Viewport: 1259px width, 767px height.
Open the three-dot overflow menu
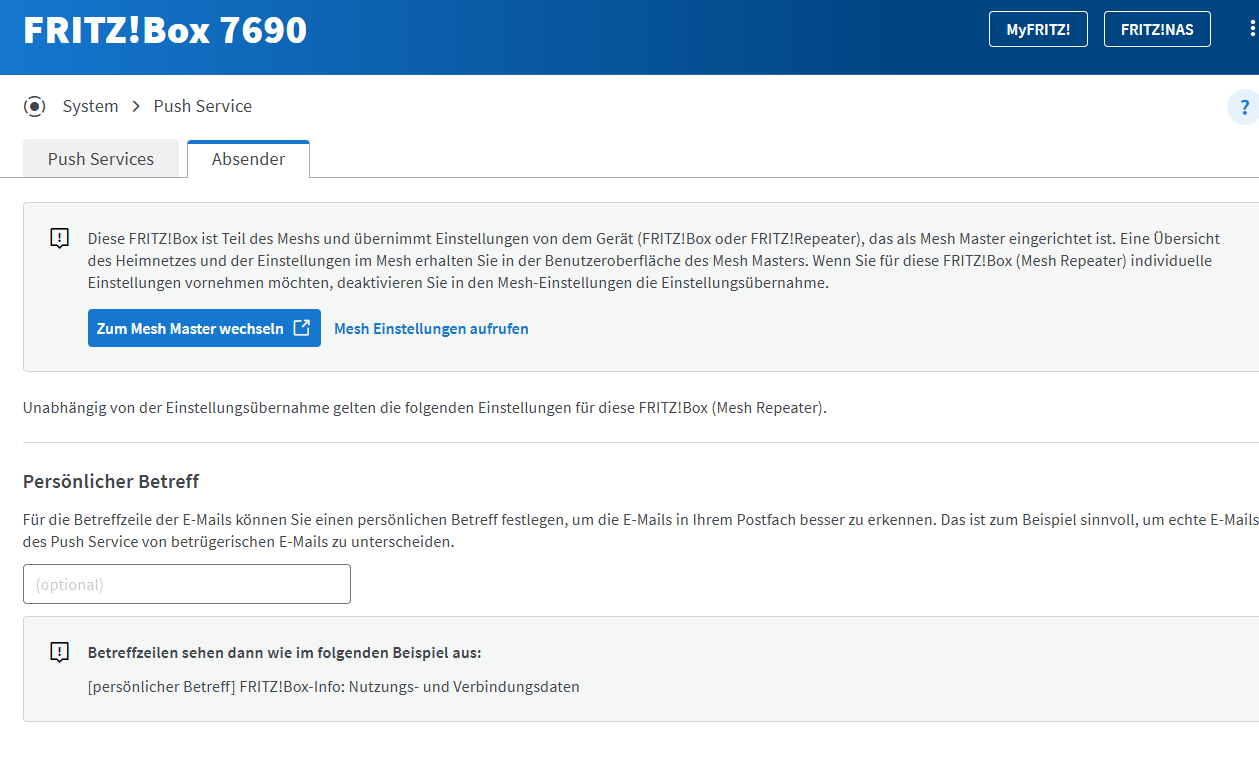pyautogui.click(x=1252, y=29)
